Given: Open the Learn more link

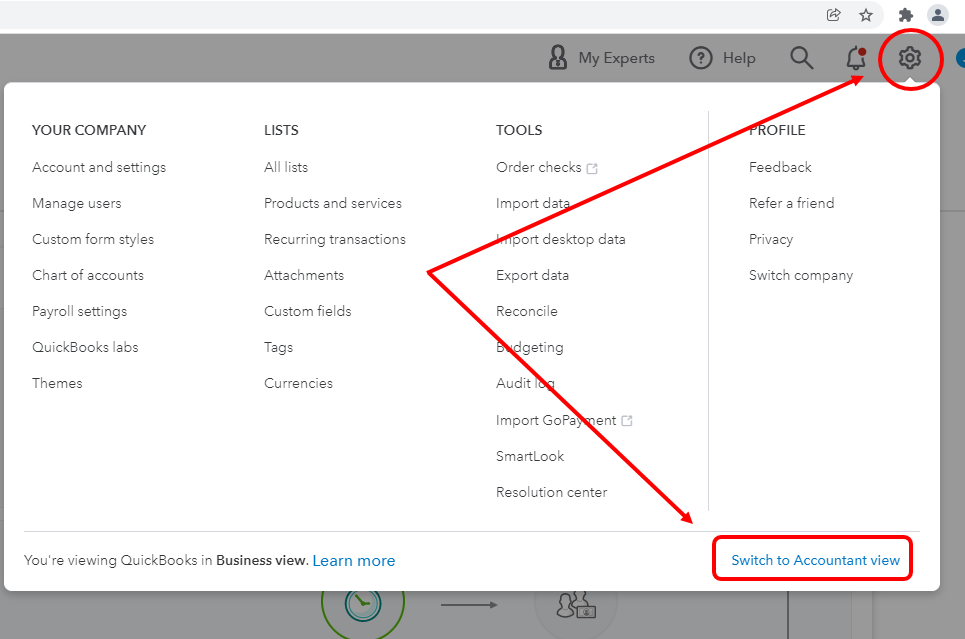Looking at the screenshot, I should point(354,561).
